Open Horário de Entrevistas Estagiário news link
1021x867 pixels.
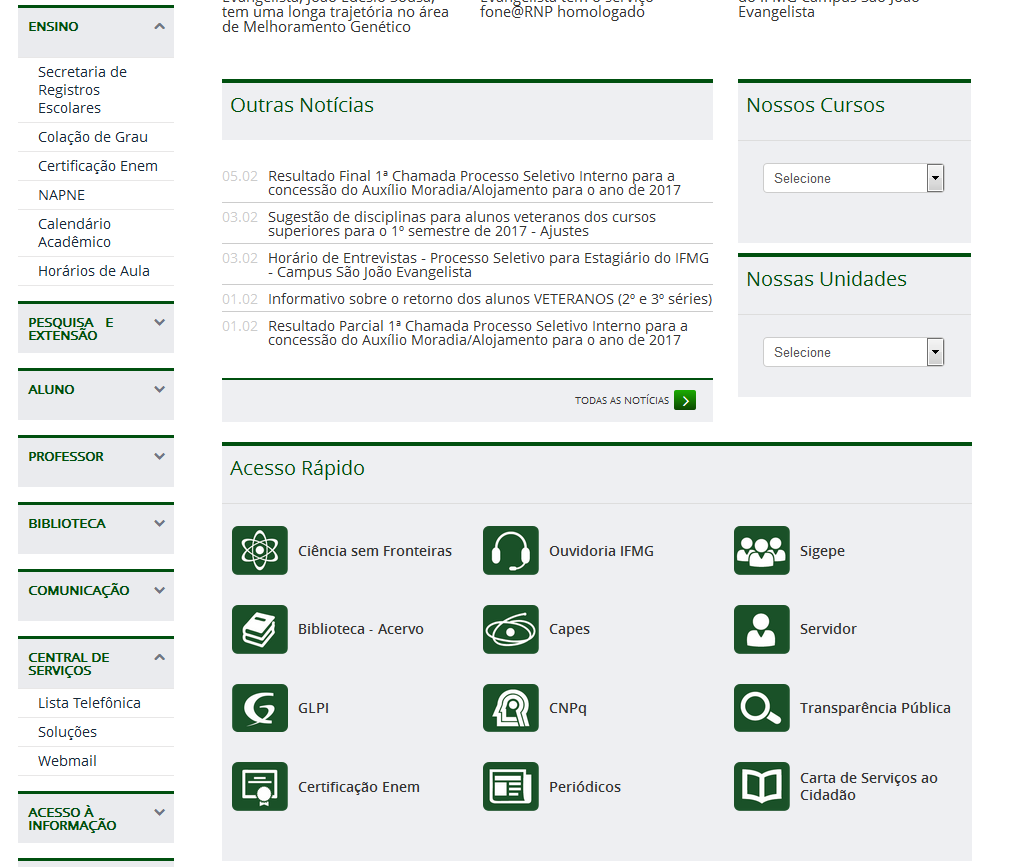[x=488, y=265]
